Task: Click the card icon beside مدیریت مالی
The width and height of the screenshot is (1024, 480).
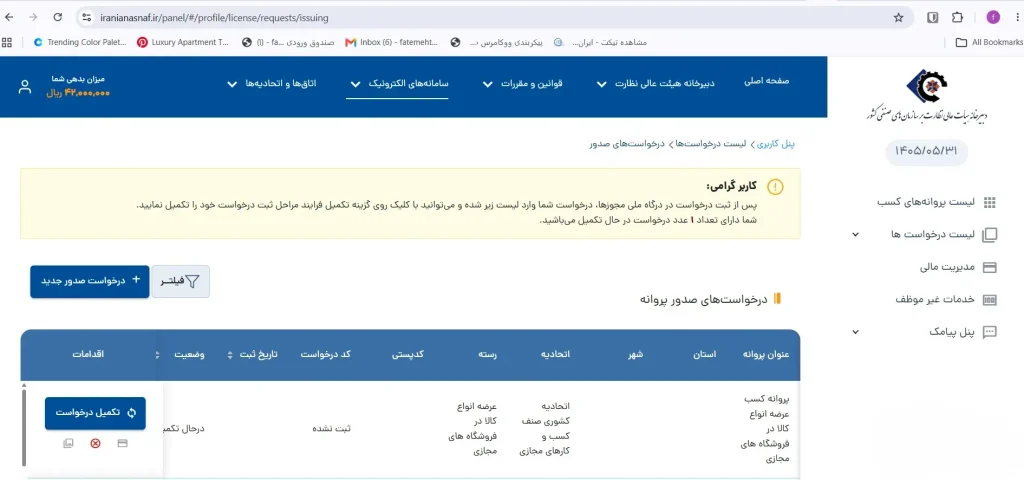Action: click(x=989, y=267)
